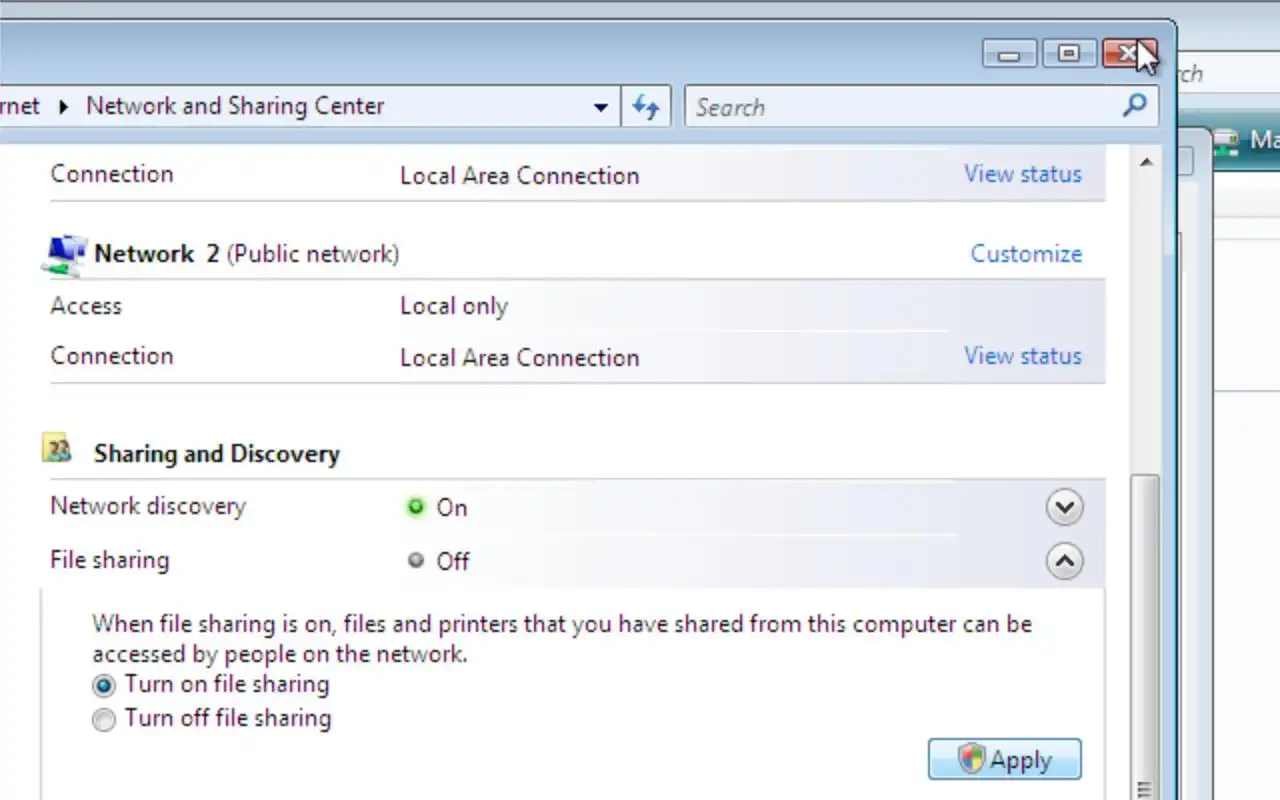Click the vertical scrollbar up arrow
Image resolution: width=1280 pixels, height=800 pixels.
coord(1146,162)
